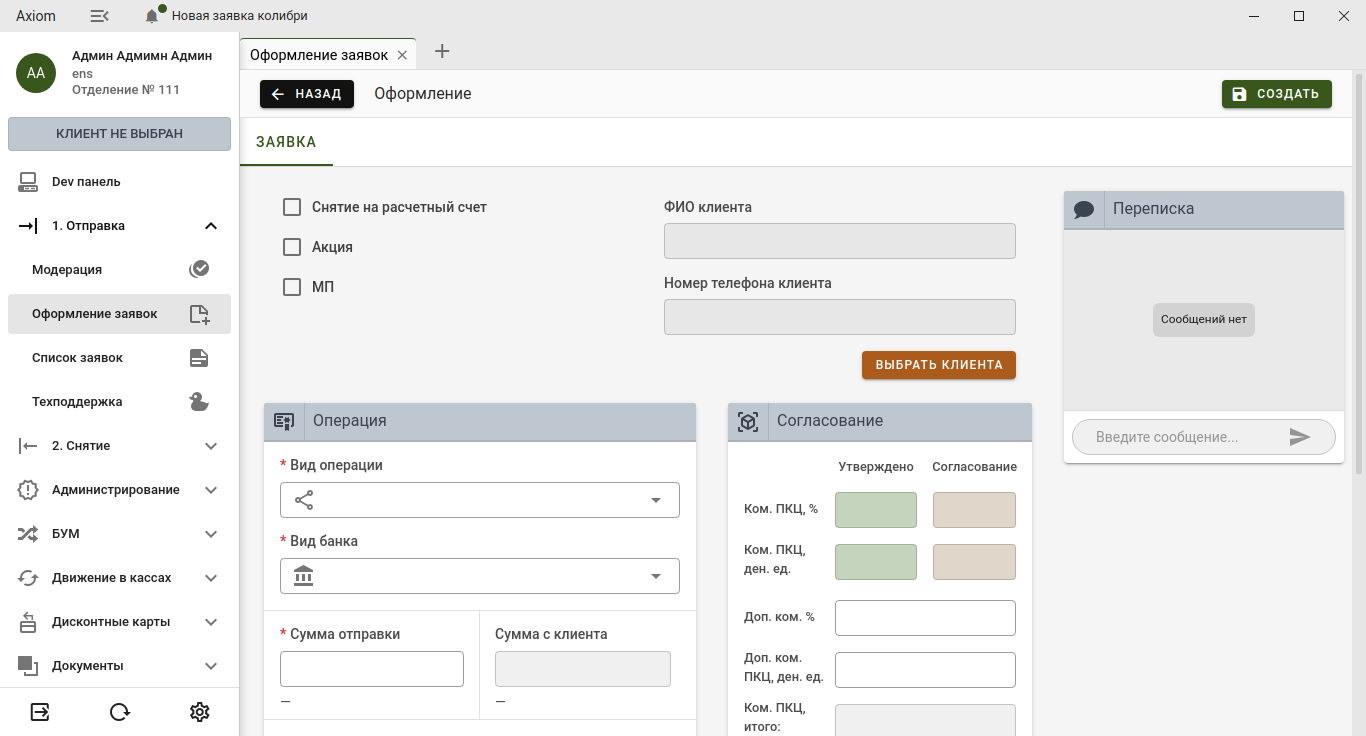
Task: Click the AA user avatar
Action: point(36,73)
